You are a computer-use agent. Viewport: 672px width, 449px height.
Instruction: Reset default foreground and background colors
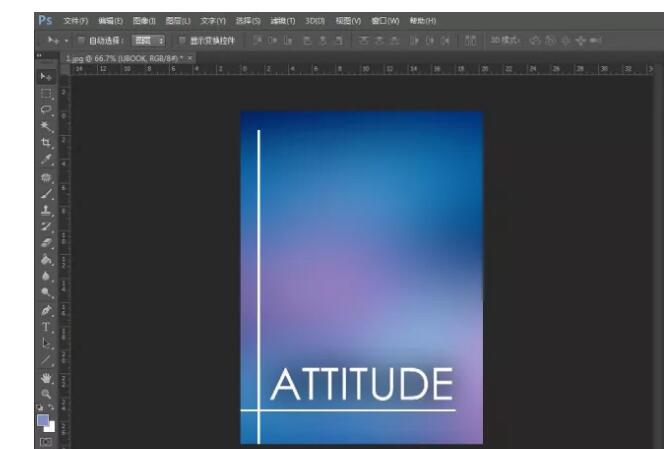pyautogui.click(x=40, y=407)
